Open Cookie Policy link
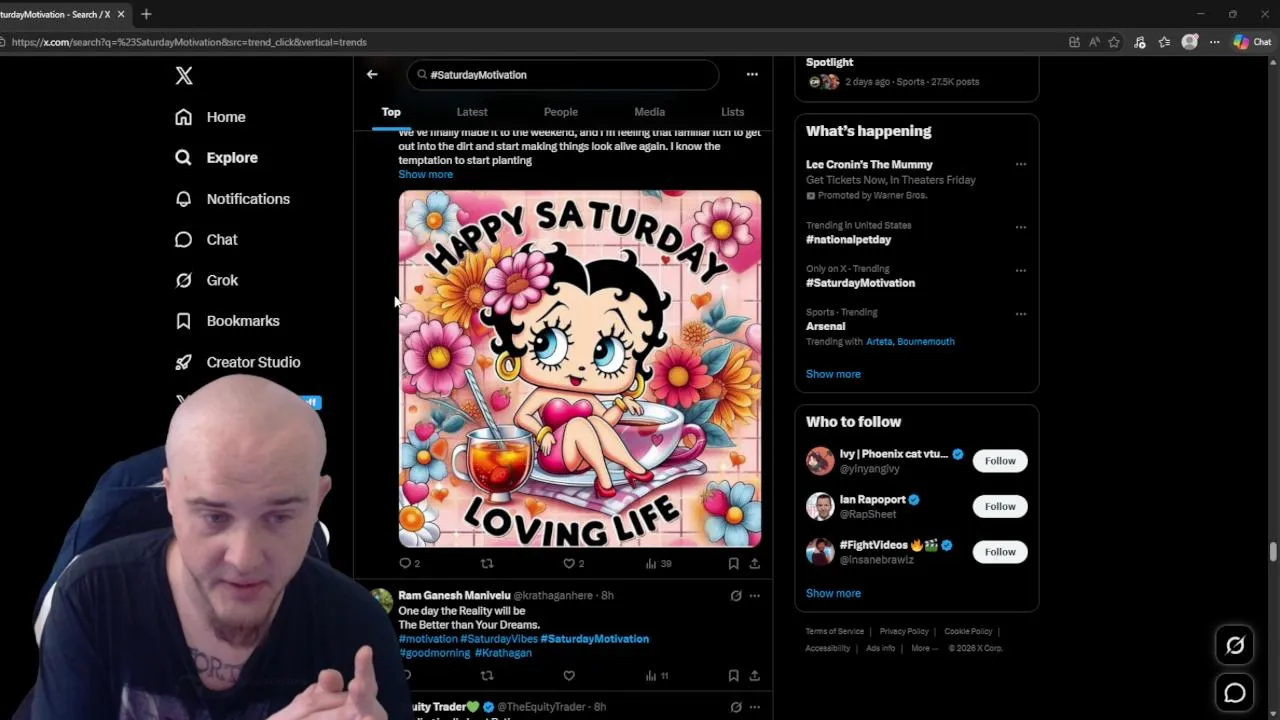This screenshot has width=1280, height=720. 968,632
